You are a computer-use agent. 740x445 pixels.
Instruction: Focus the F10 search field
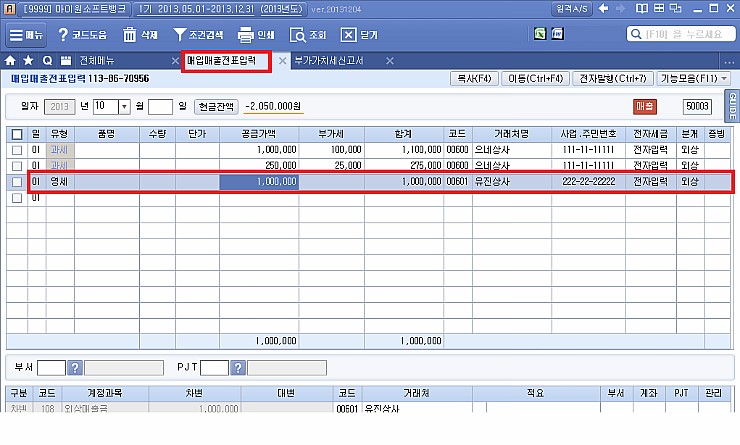coord(681,34)
